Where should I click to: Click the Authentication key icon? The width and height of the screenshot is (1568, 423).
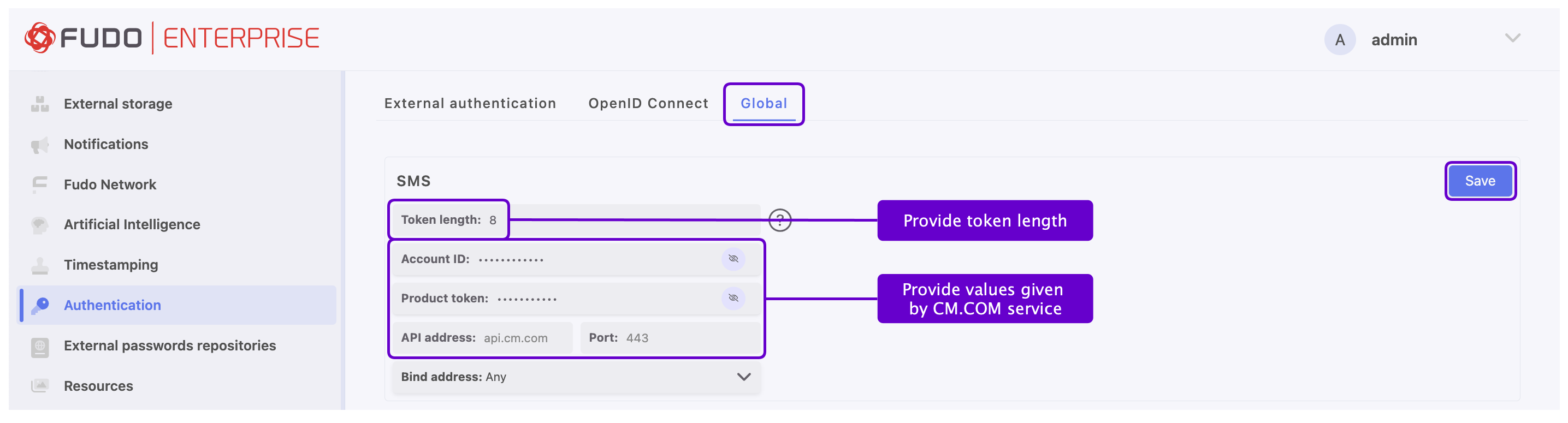coord(42,305)
